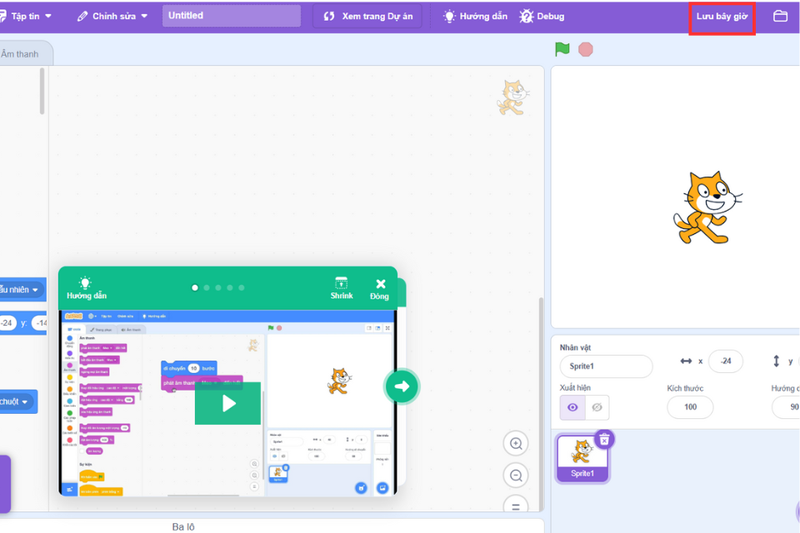Select the third tutorial step dot
Viewport: 800px width, 533px height.
tap(218, 288)
